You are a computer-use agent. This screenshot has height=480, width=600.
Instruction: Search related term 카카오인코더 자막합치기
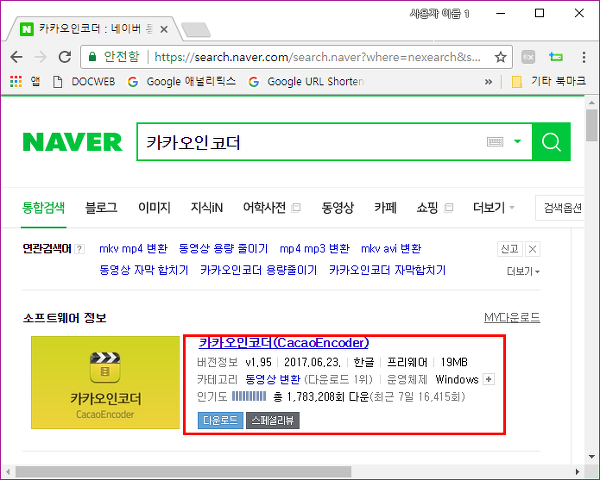point(388,270)
